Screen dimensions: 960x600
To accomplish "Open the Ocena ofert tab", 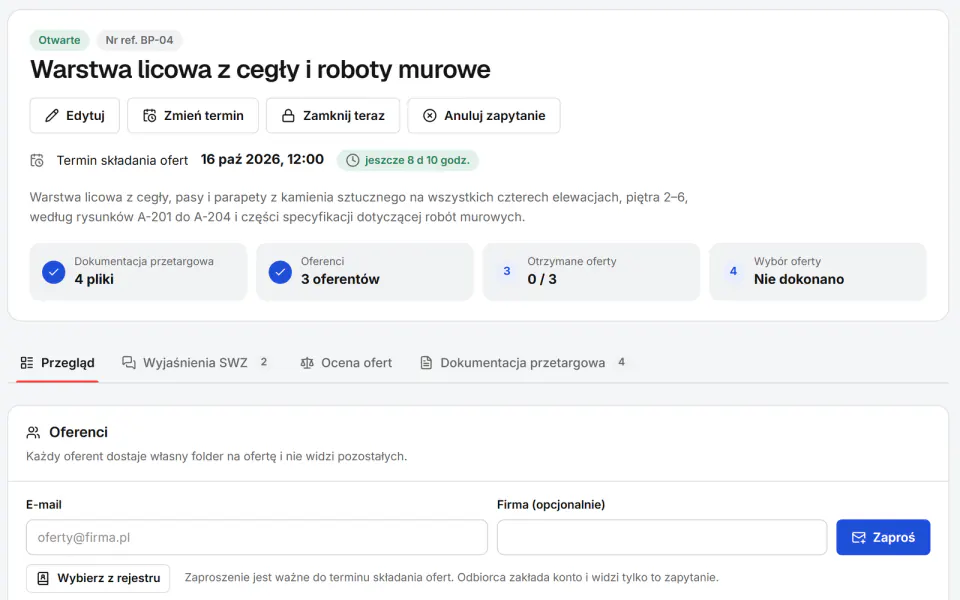I will [x=346, y=363].
